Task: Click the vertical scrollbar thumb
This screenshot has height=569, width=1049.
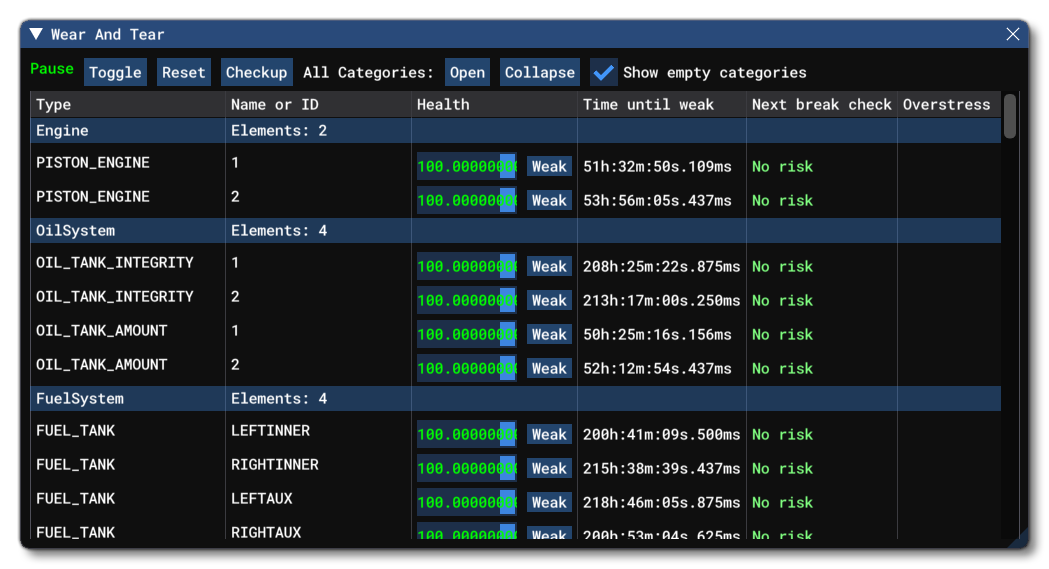Action: 1010,116
